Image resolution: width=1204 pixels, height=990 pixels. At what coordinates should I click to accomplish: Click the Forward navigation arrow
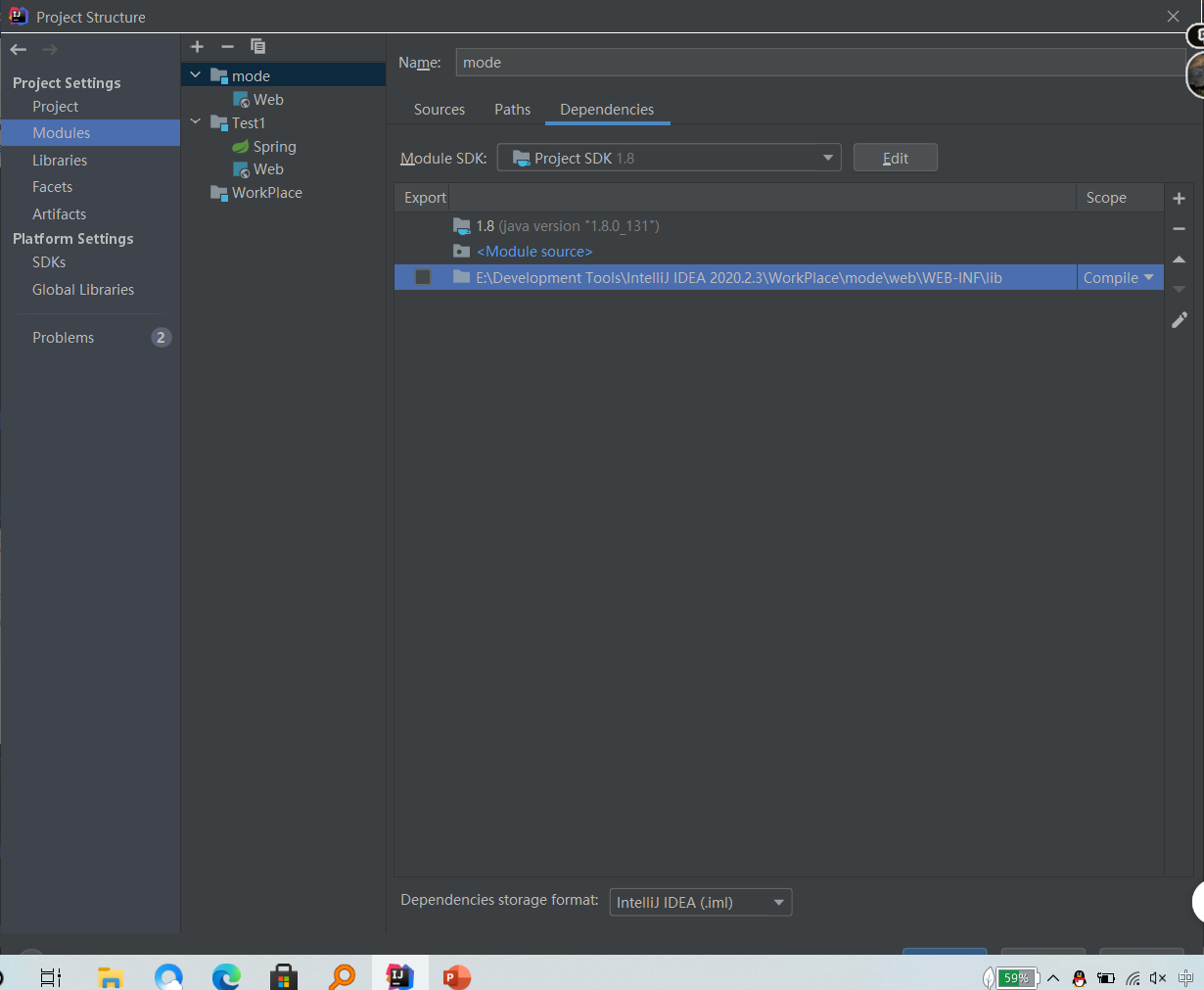[50, 49]
